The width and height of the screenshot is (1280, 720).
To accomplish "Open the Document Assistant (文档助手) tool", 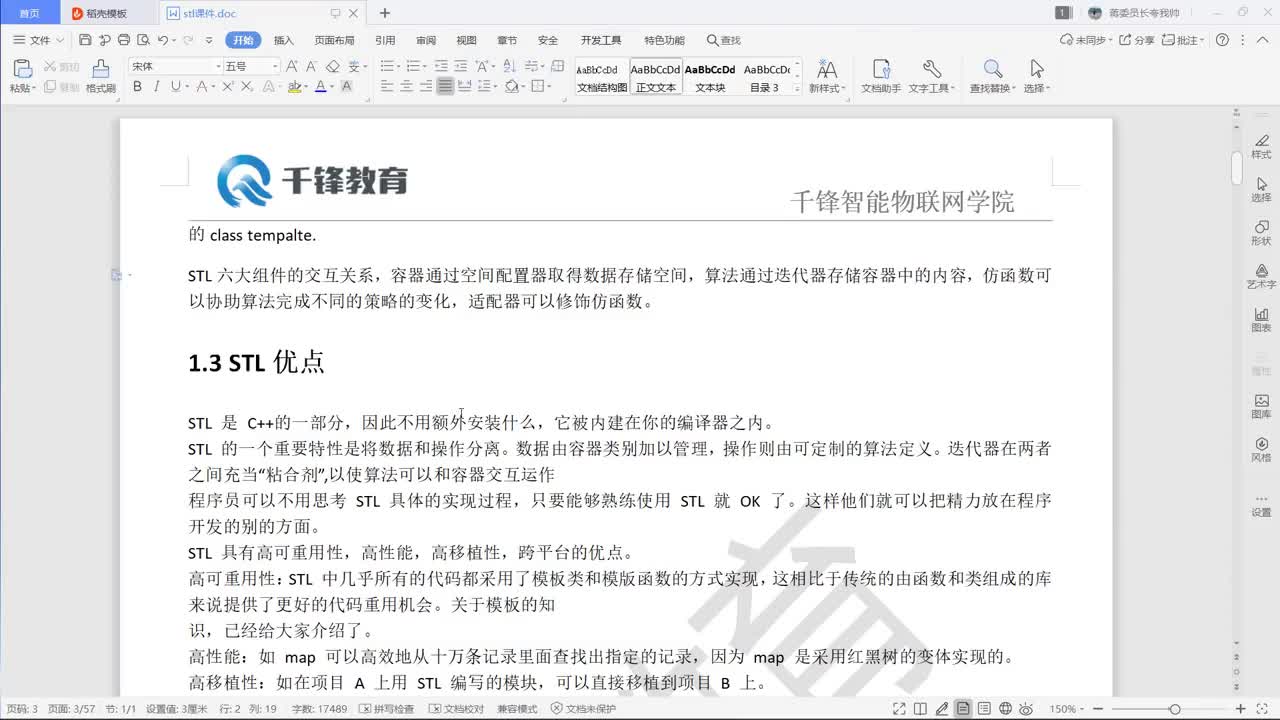I will 881,76.
